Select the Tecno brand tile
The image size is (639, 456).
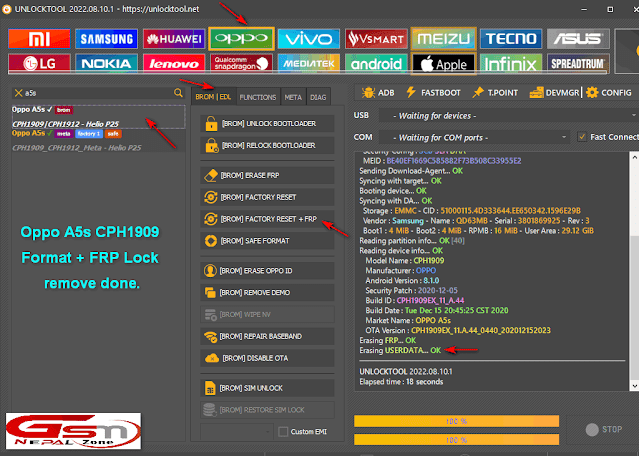(511, 39)
